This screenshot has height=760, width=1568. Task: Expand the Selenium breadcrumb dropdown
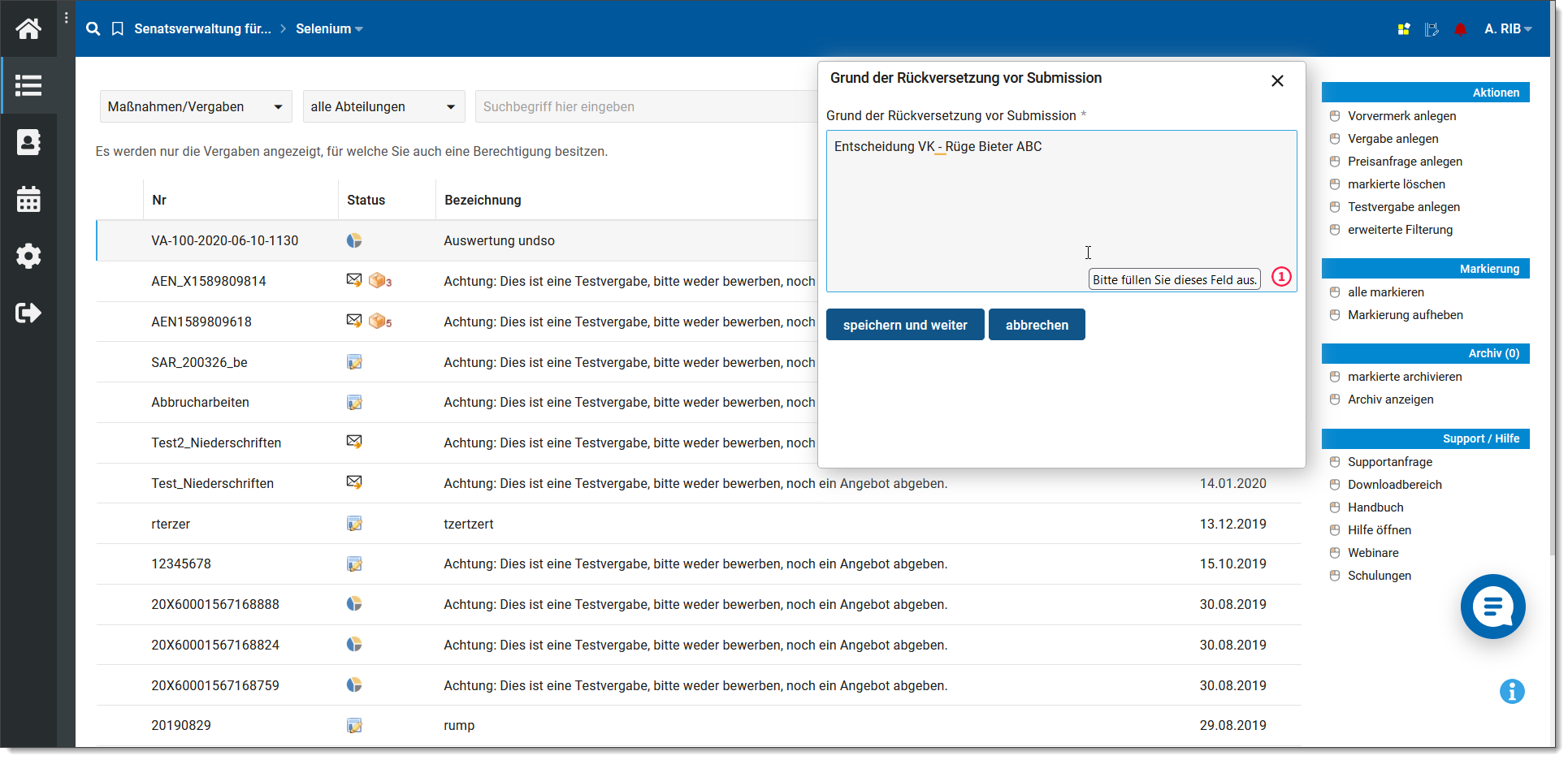click(329, 29)
